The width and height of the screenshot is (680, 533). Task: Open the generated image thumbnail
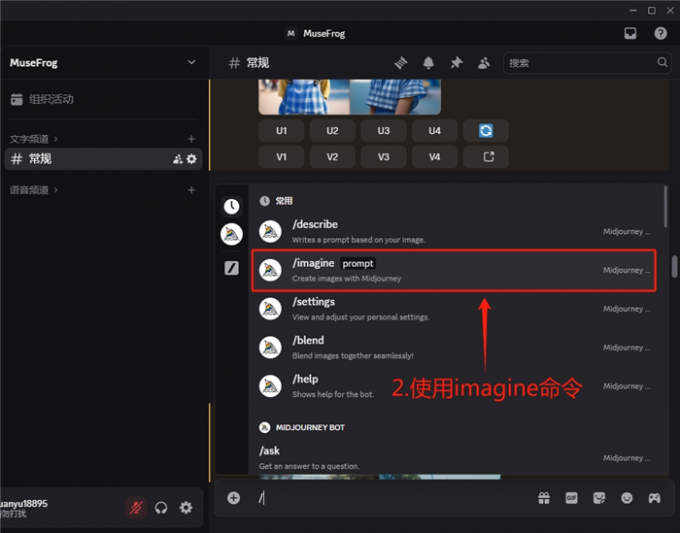pos(350,97)
